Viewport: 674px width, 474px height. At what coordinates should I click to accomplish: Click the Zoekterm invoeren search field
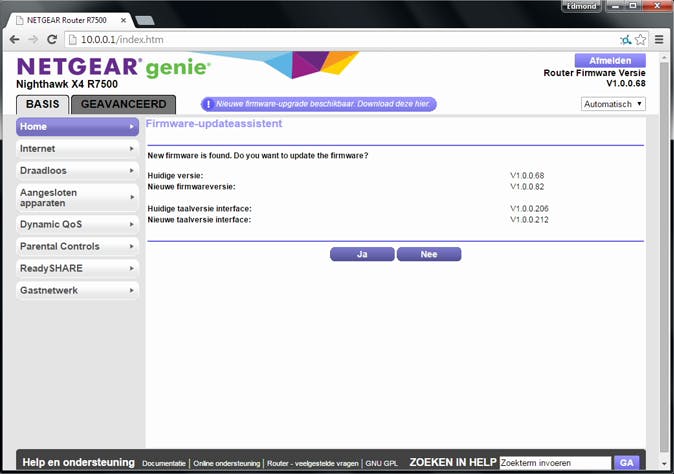pyautogui.click(x=555, y=463)
